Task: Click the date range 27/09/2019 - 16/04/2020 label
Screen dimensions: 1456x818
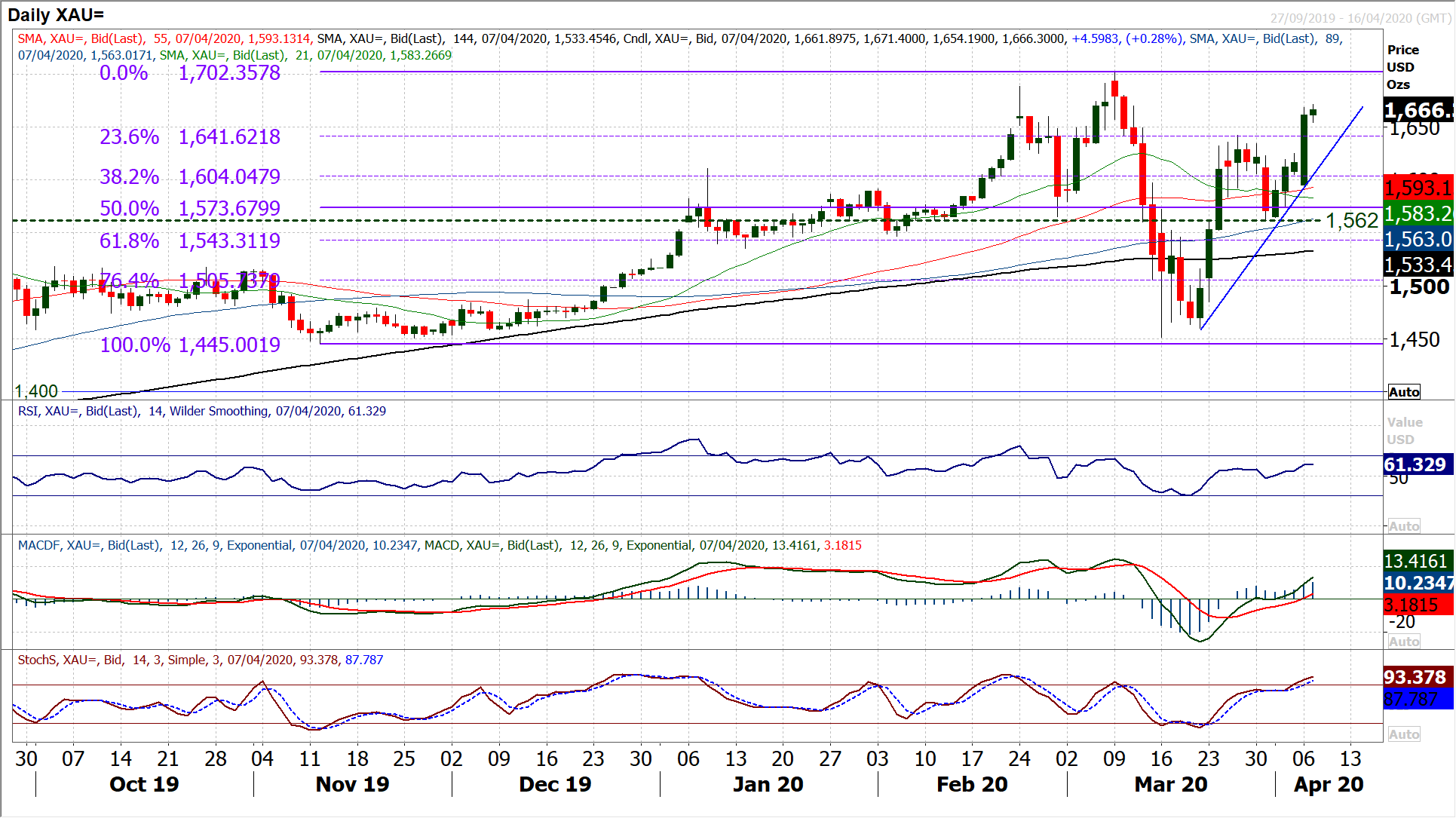Action: pos(1360,18)
